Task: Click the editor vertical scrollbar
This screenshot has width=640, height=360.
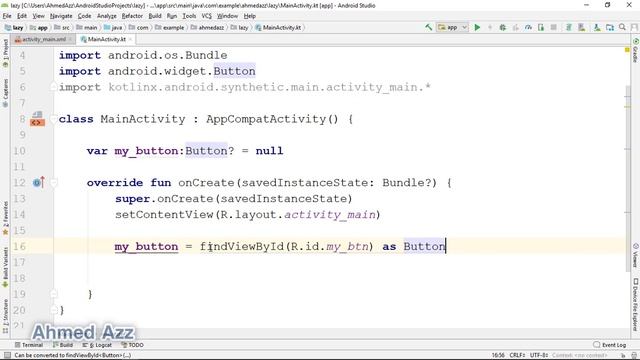Action: 627,178
